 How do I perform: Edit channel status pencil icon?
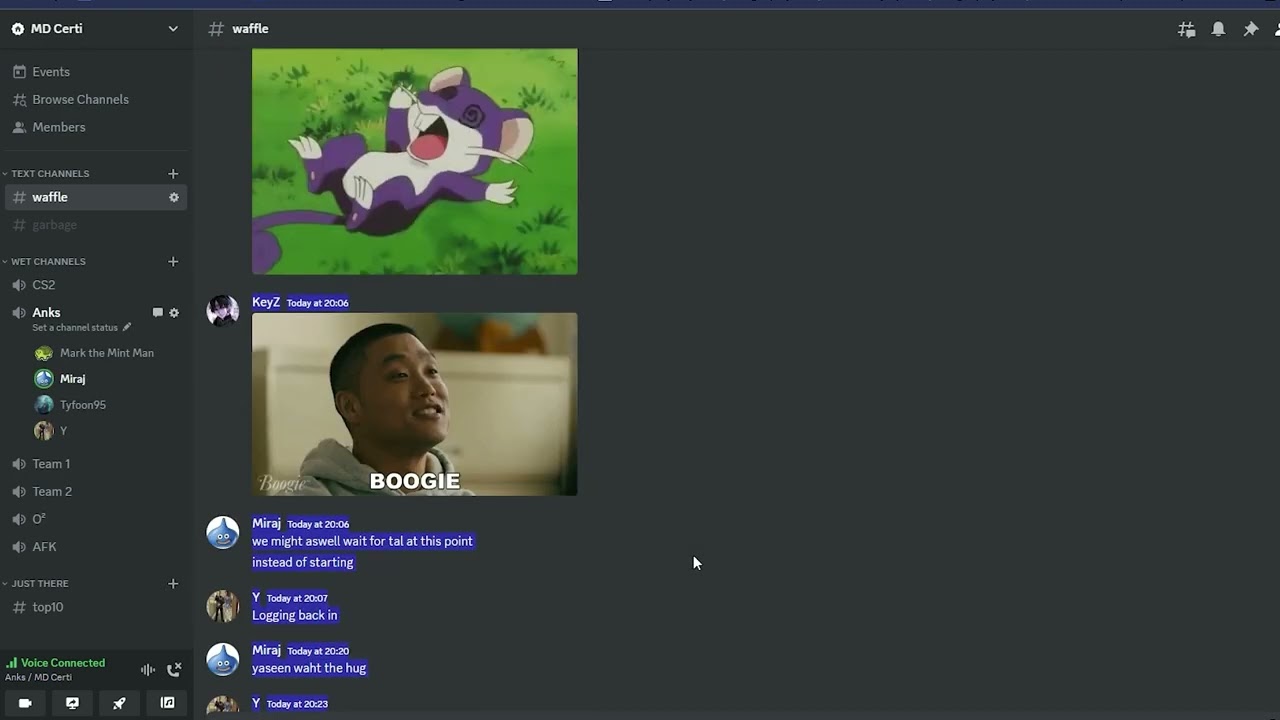(x=126, y=328)
